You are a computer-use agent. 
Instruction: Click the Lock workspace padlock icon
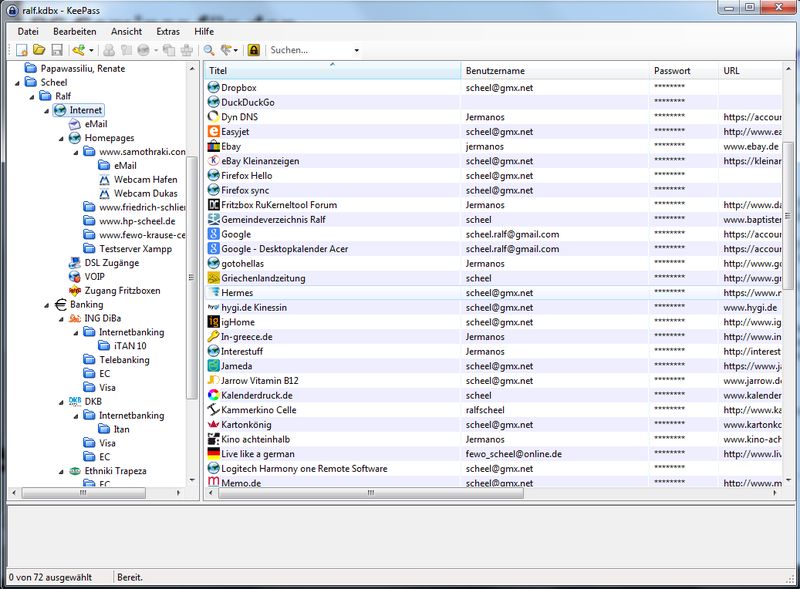point(254,50)
